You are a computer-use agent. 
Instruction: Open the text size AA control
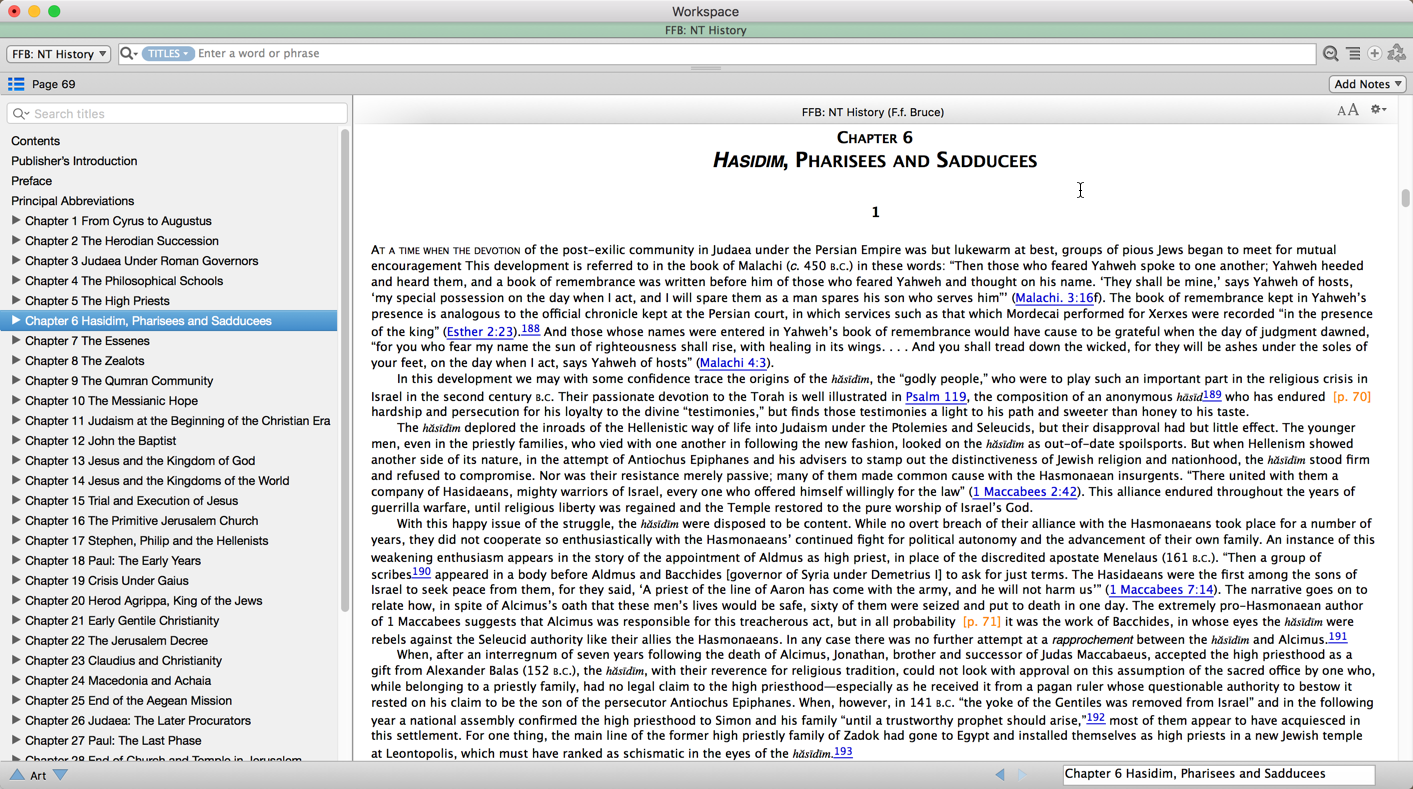(x=1348, y=110)
